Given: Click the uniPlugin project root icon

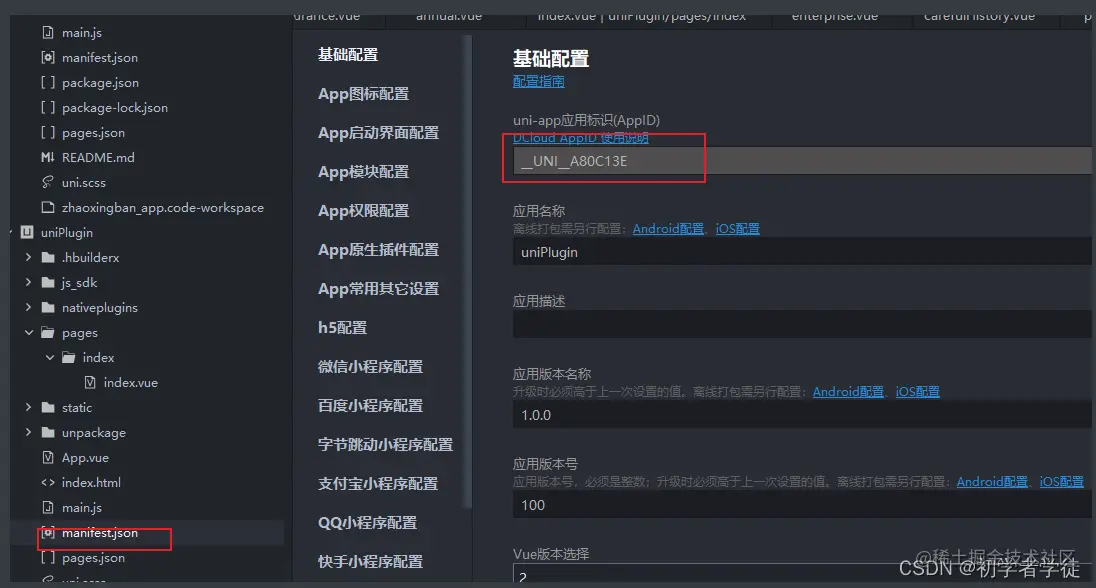Looking at the screenshot, I should pos(25,232).
